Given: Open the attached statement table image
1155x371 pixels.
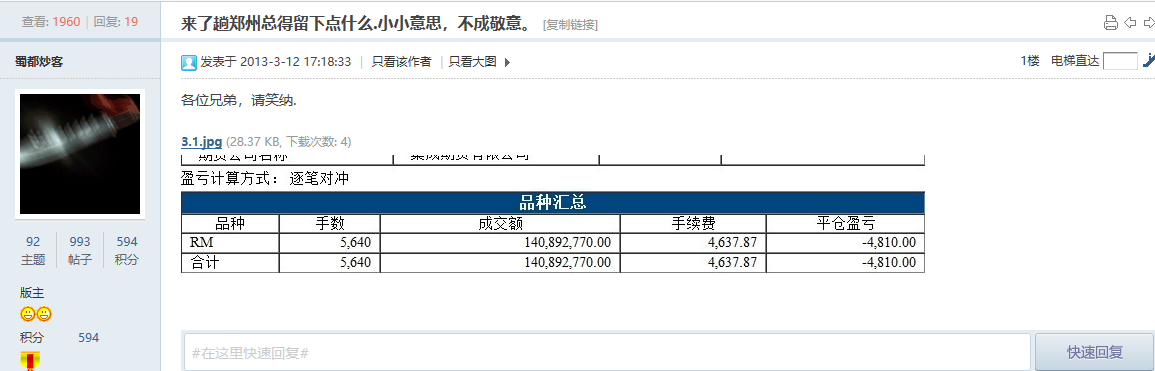Looking at the screenshot, I should click(x=552, y=214).
